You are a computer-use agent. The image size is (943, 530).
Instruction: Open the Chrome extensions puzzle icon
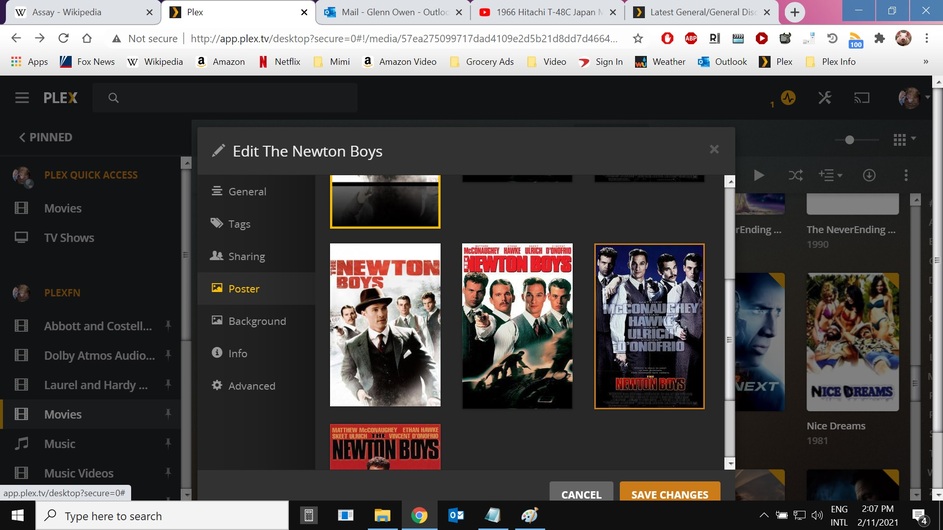(879, 39)
